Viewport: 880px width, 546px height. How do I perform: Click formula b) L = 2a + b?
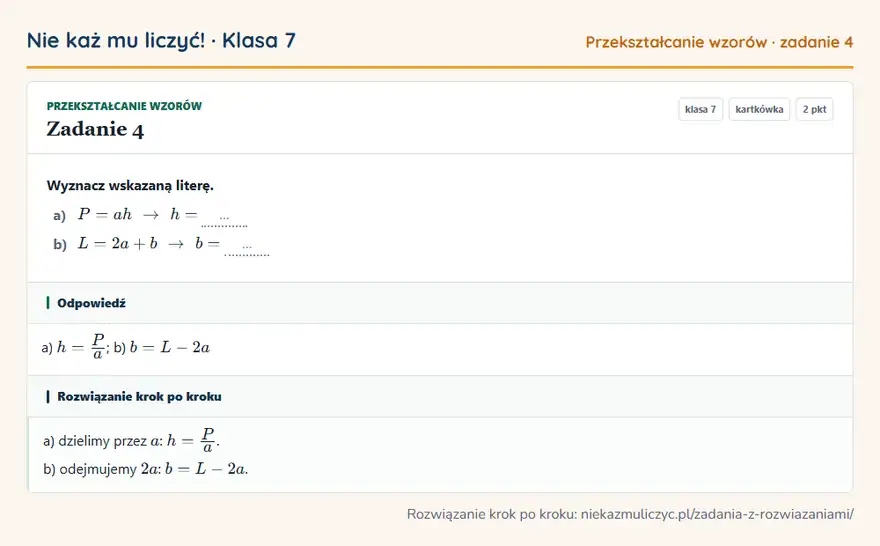(118, 244)
